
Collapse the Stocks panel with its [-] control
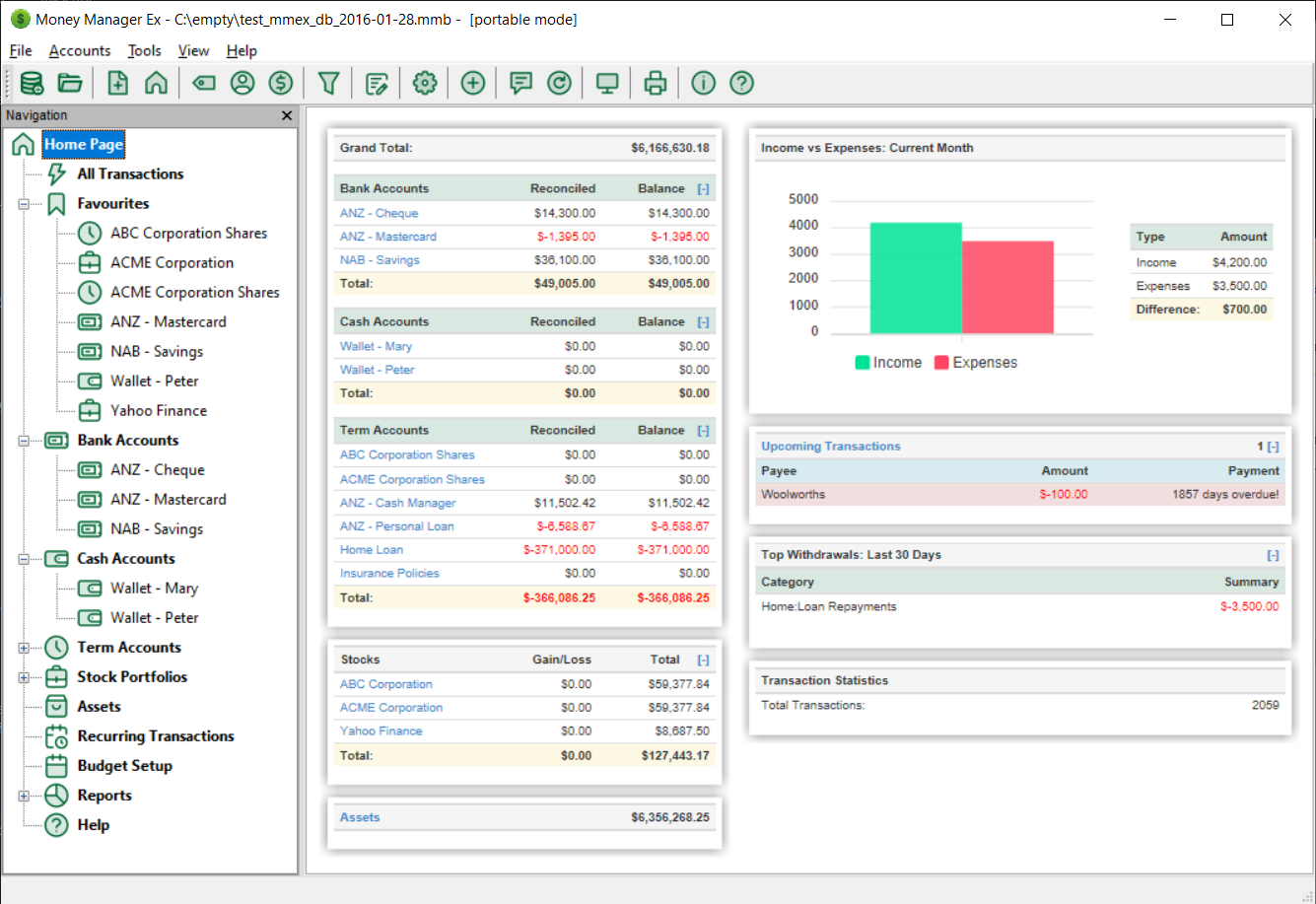pos(704,659)
